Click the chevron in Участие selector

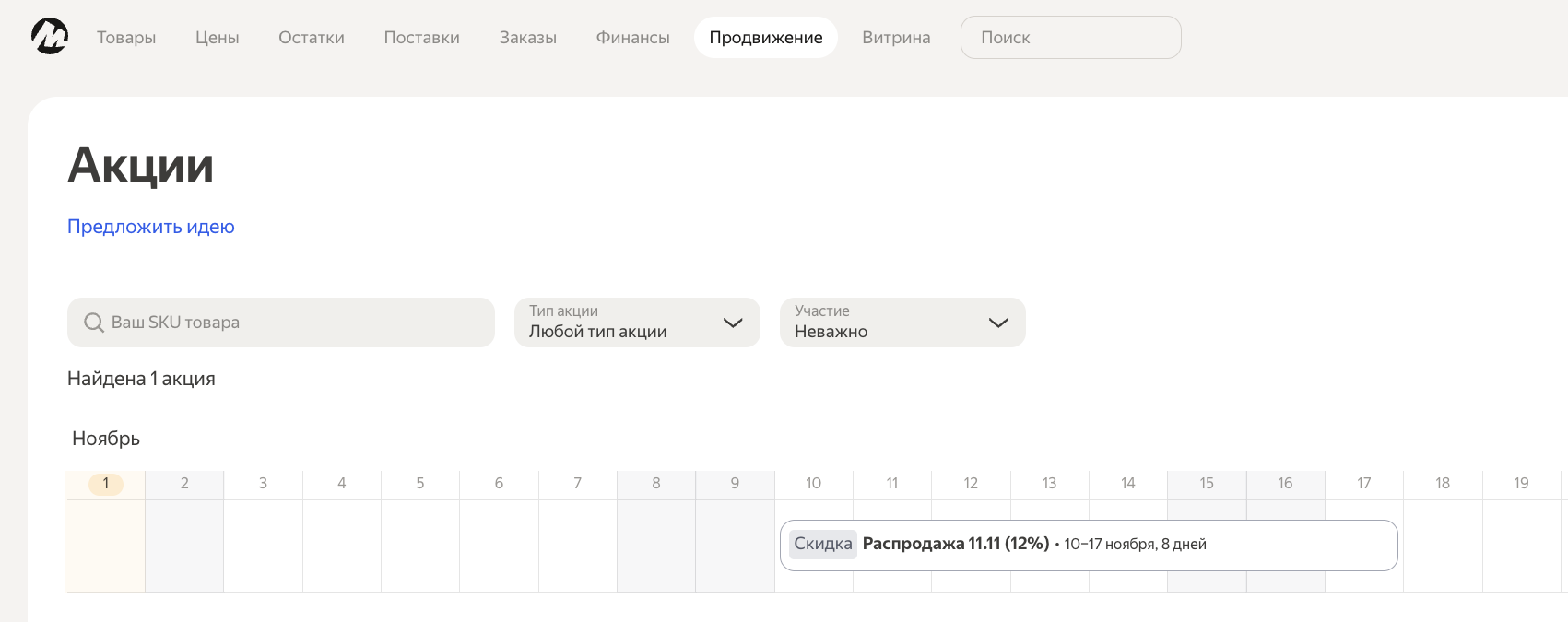pyautogui.click(x=997, y=323)
